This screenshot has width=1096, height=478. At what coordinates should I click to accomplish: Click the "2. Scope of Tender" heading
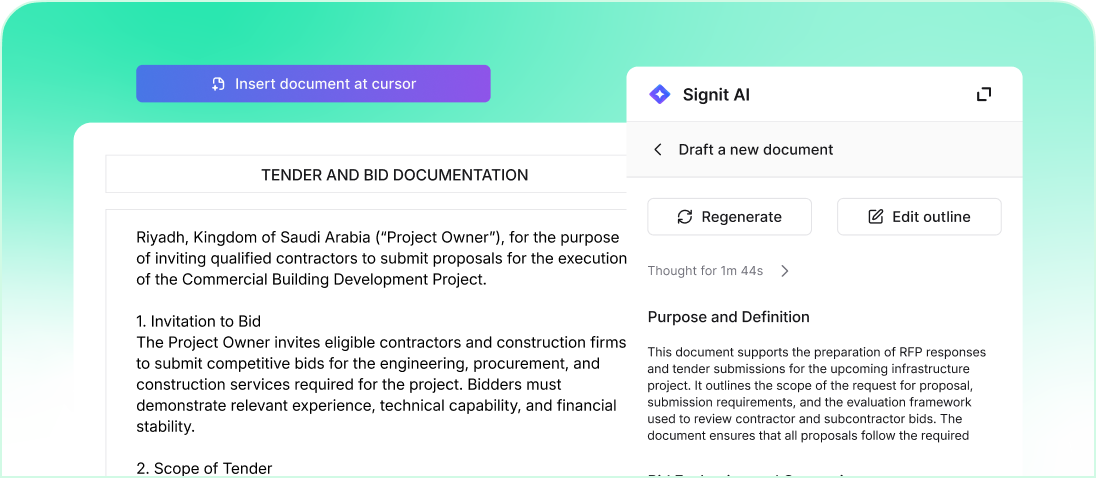pos(204,468)
